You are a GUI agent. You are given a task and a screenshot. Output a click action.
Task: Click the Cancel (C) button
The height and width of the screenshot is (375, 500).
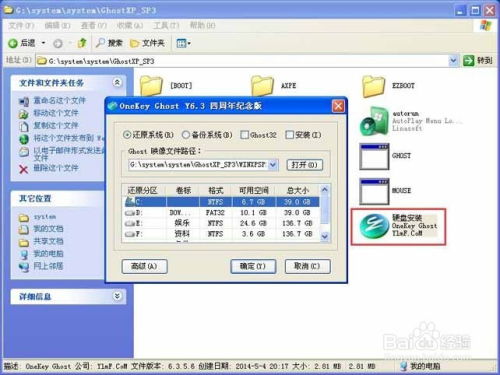308,266
